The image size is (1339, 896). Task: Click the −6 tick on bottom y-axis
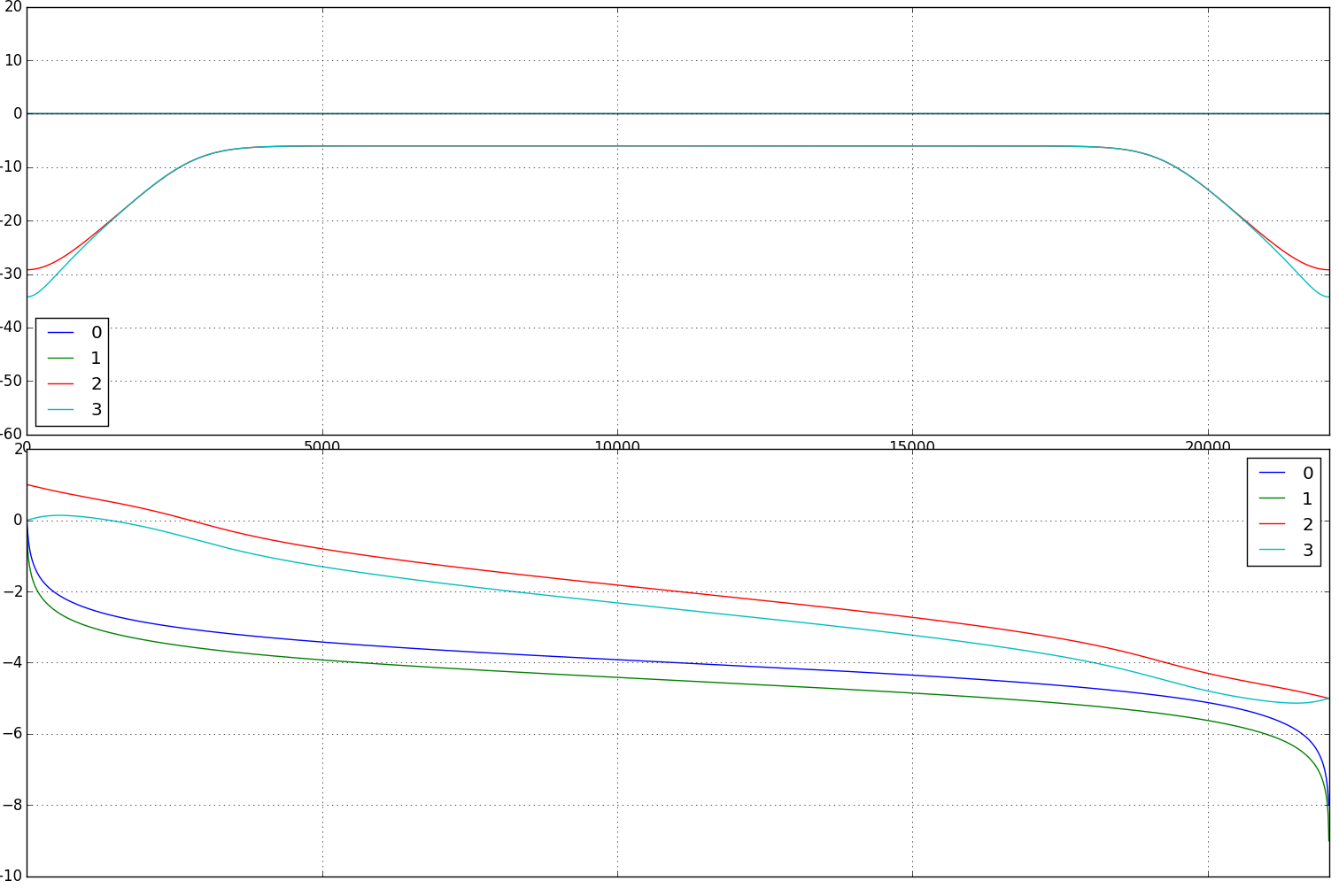12,734
